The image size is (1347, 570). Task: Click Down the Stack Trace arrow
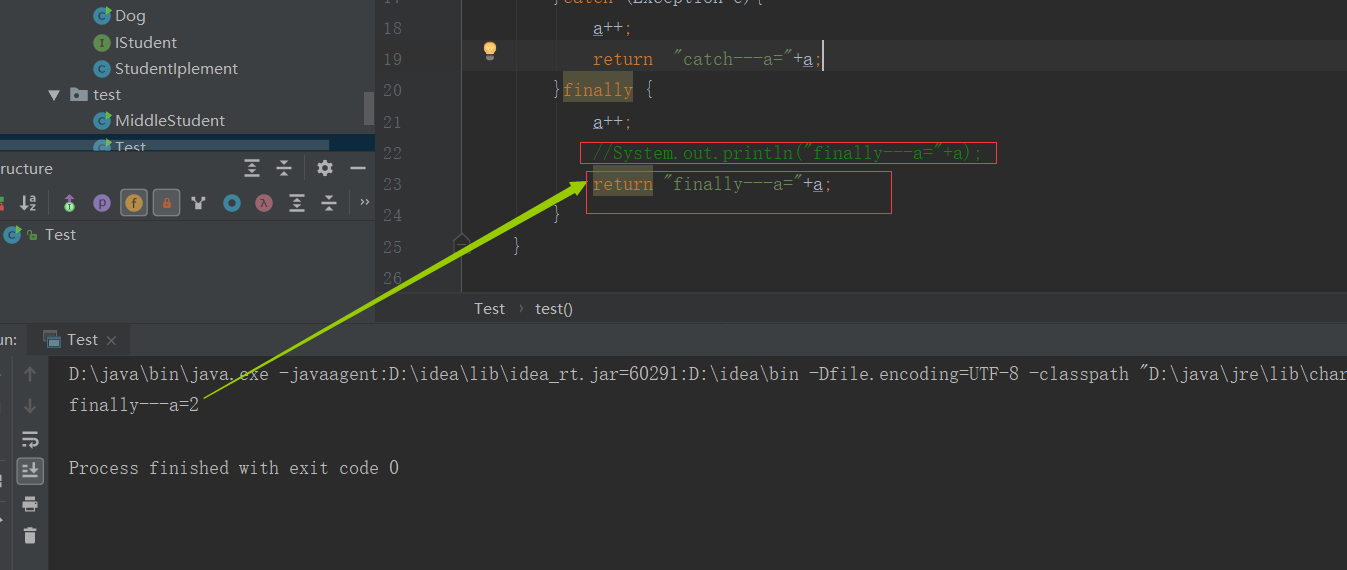pyautogui.click(x=30, y=406)
